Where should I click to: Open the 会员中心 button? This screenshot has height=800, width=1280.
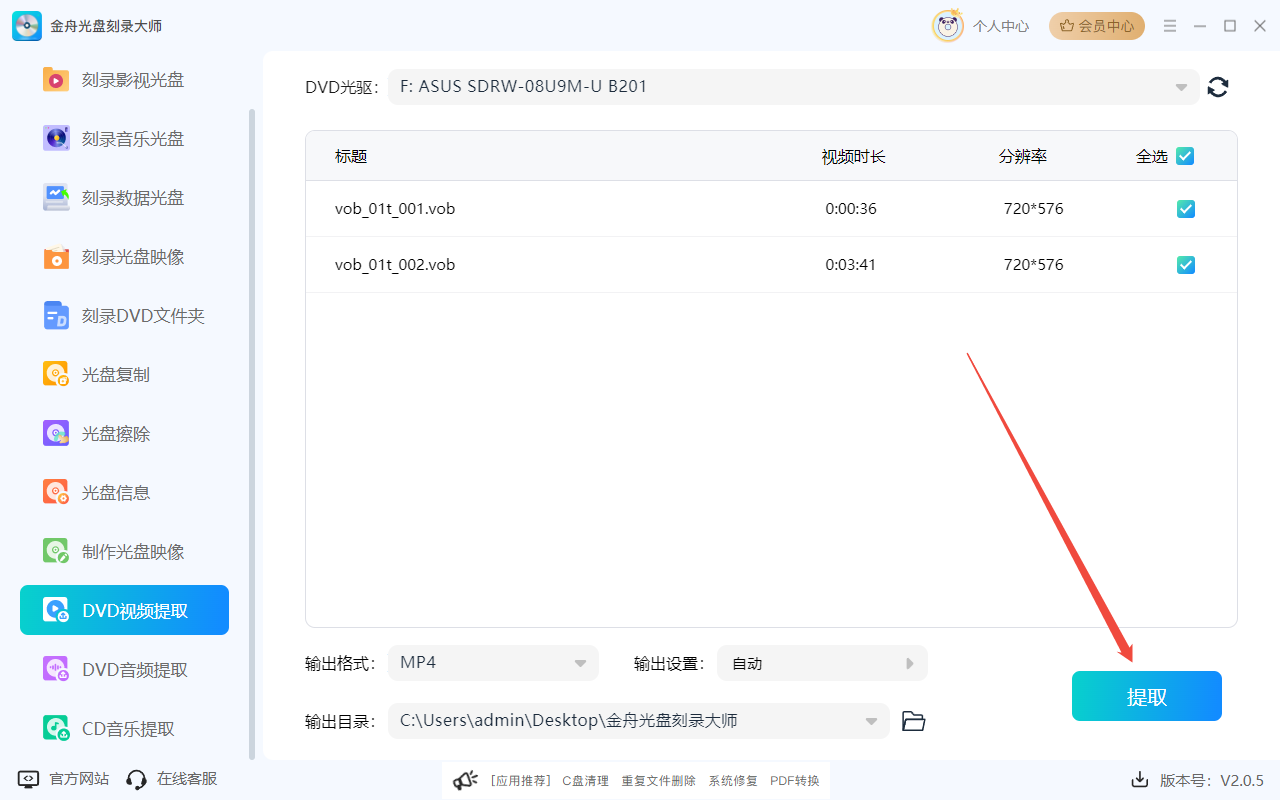[1097, 26]
